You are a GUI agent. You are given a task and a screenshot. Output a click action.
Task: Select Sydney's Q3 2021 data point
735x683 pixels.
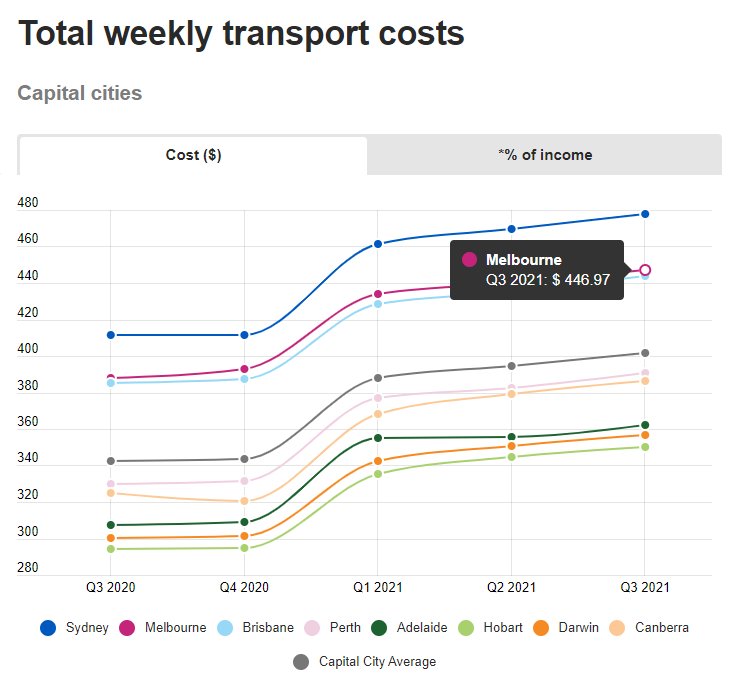pos(645,214)
